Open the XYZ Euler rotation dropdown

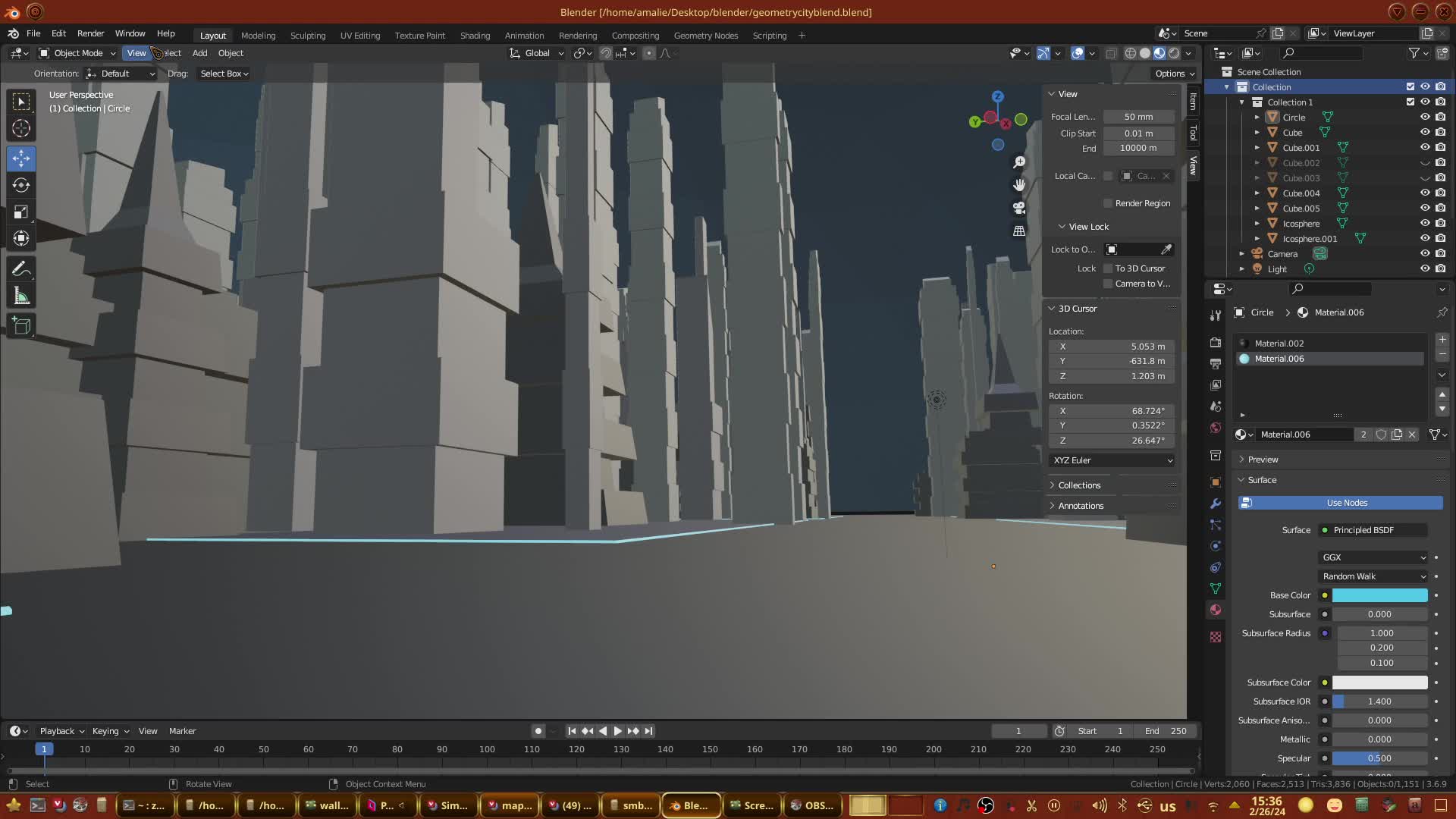coord(1112,460)
